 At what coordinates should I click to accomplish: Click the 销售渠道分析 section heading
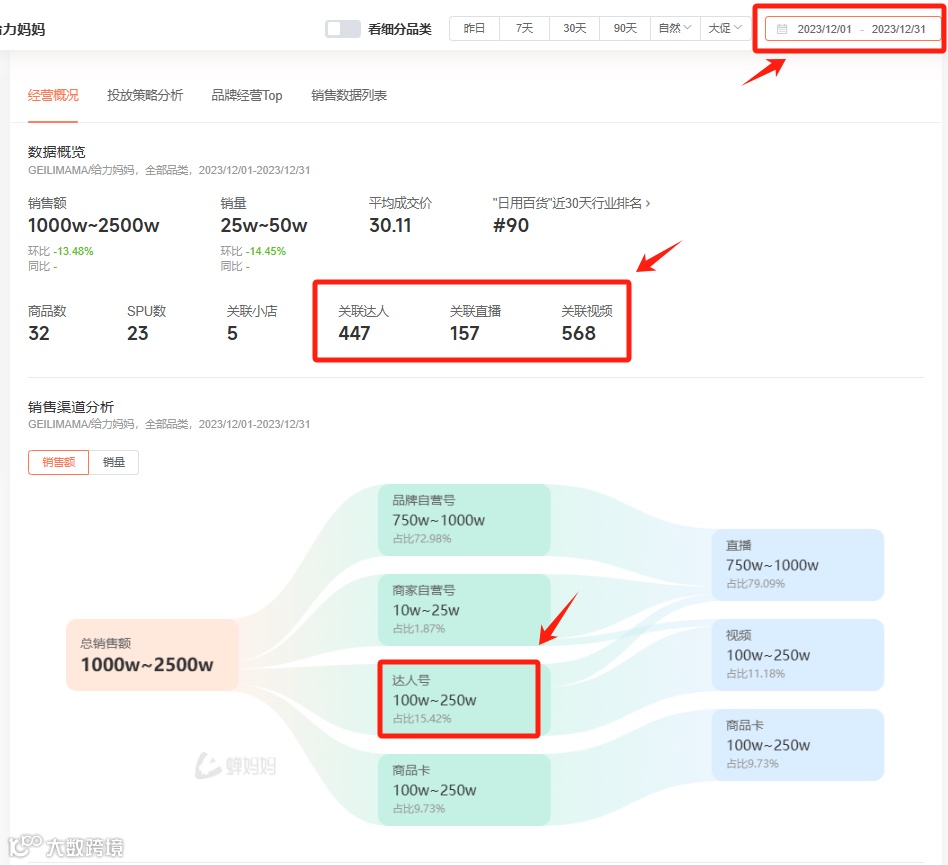(71, 407)
